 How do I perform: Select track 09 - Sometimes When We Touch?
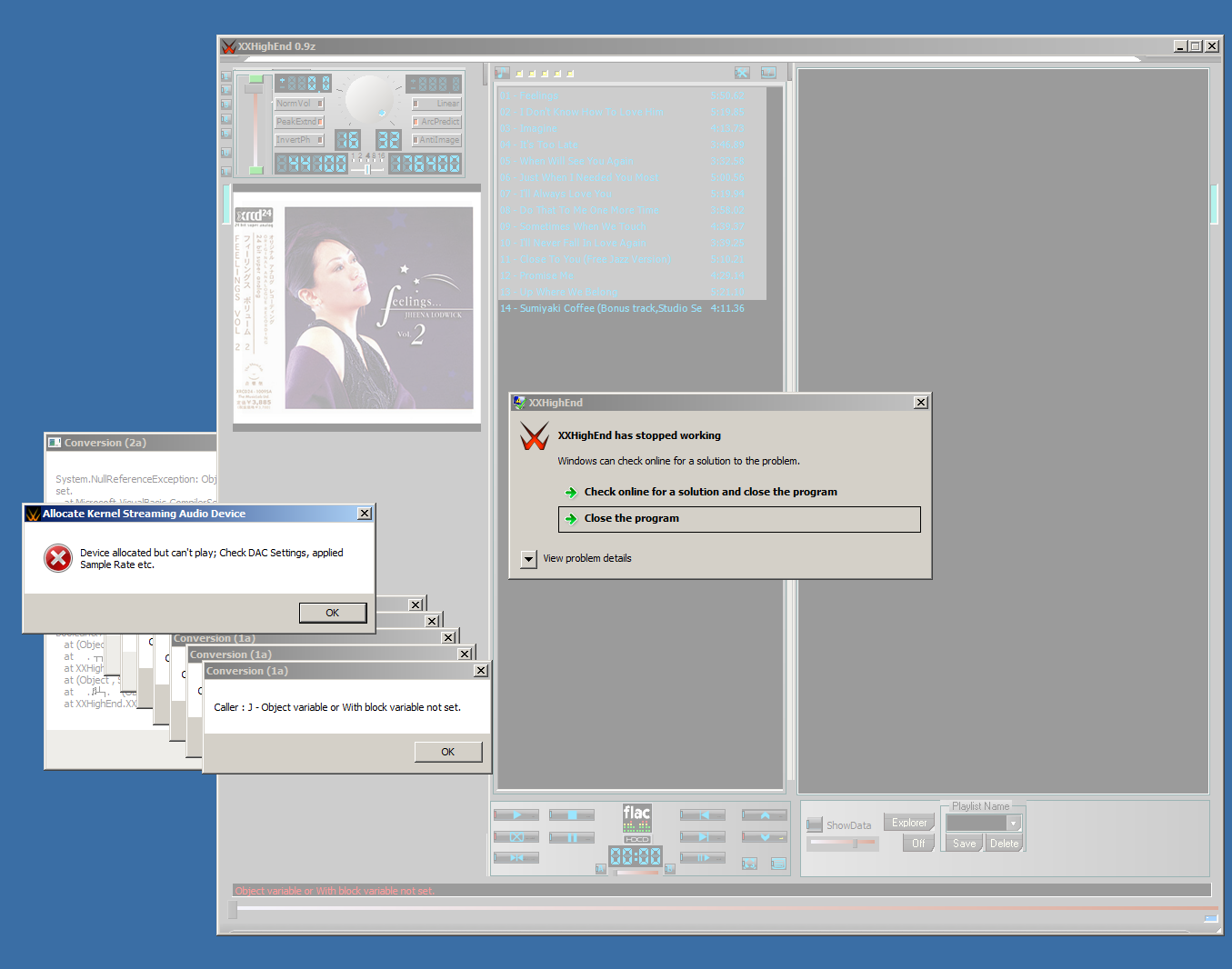click(631, 226)
